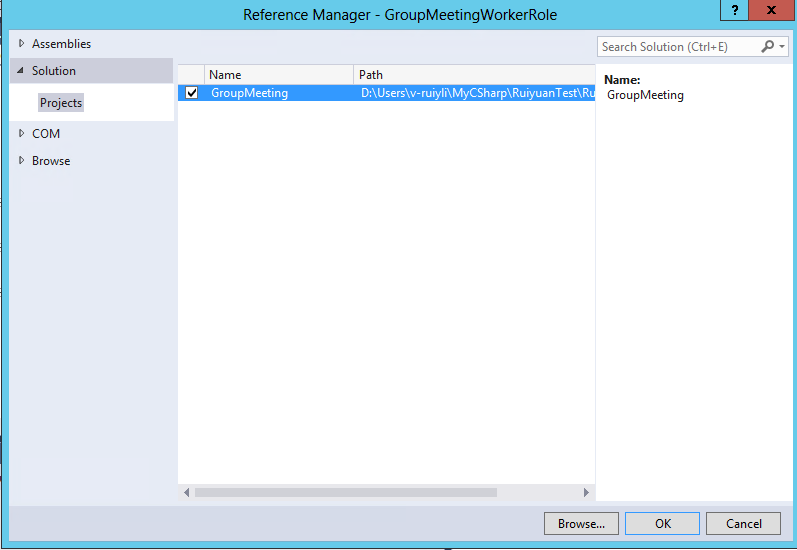Viewport: 797px width, 550px height.
Task: Open the search options dropdown arrow
Action: click(782, 47)
